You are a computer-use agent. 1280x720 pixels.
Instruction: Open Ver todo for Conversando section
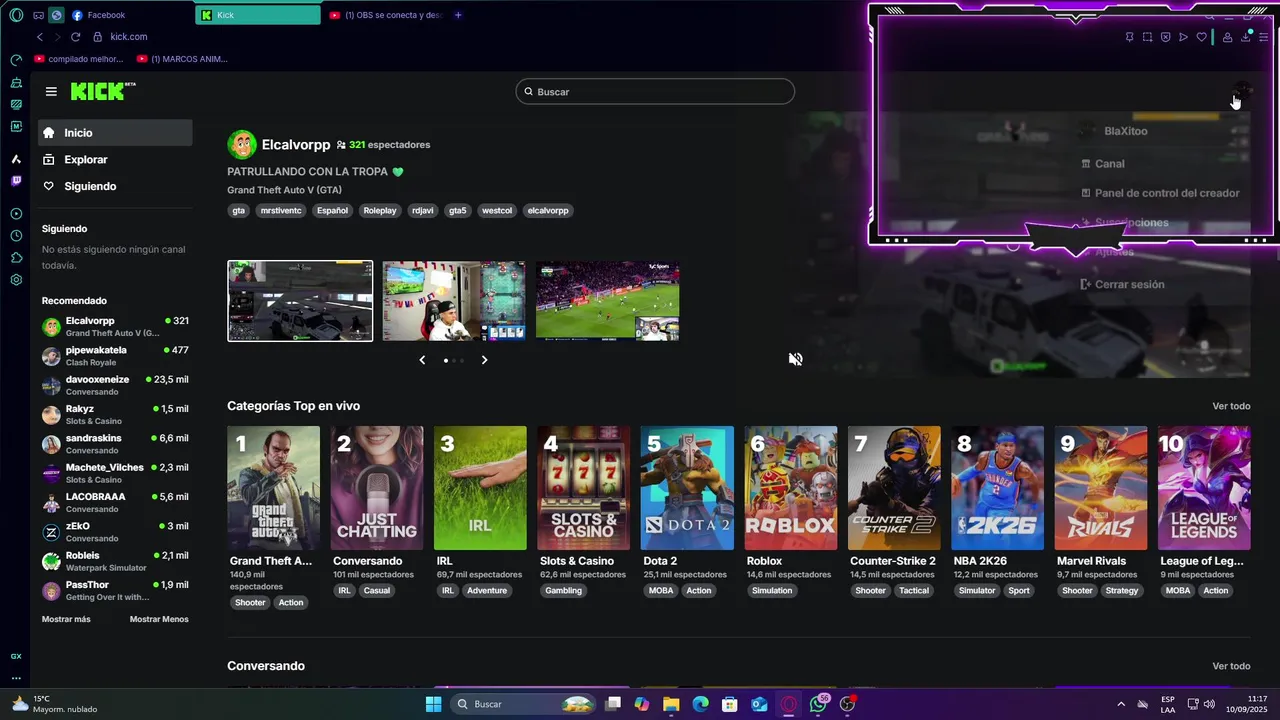click(x=1231, y=666)
